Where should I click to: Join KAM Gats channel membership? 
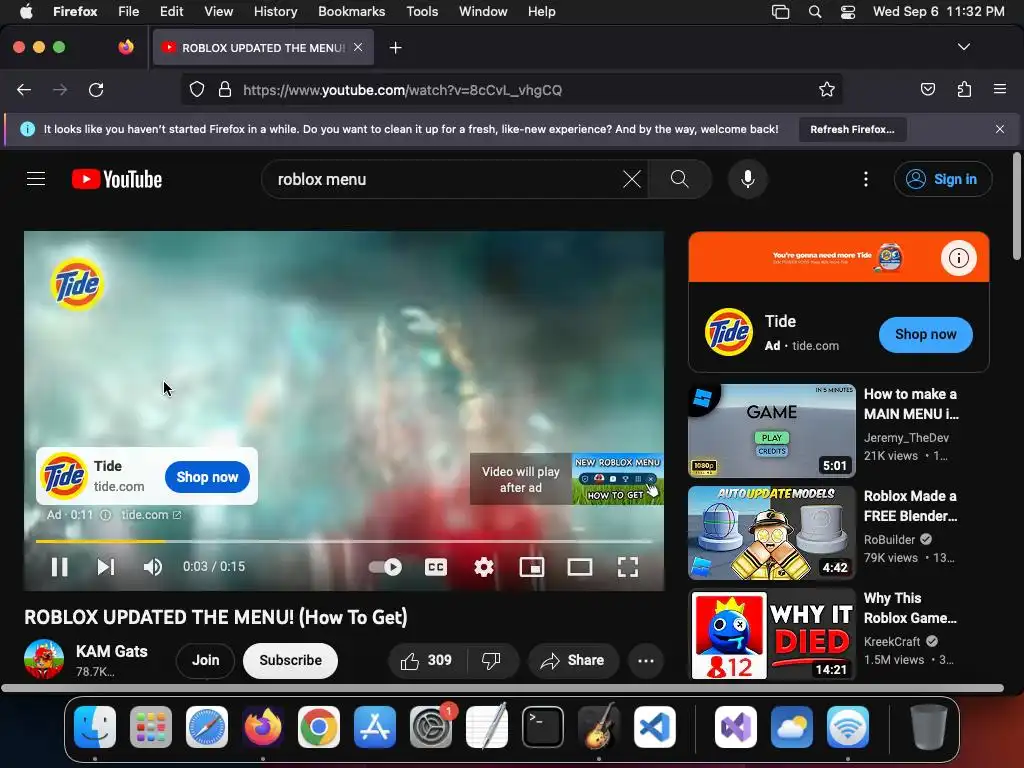tap(206, 660)
